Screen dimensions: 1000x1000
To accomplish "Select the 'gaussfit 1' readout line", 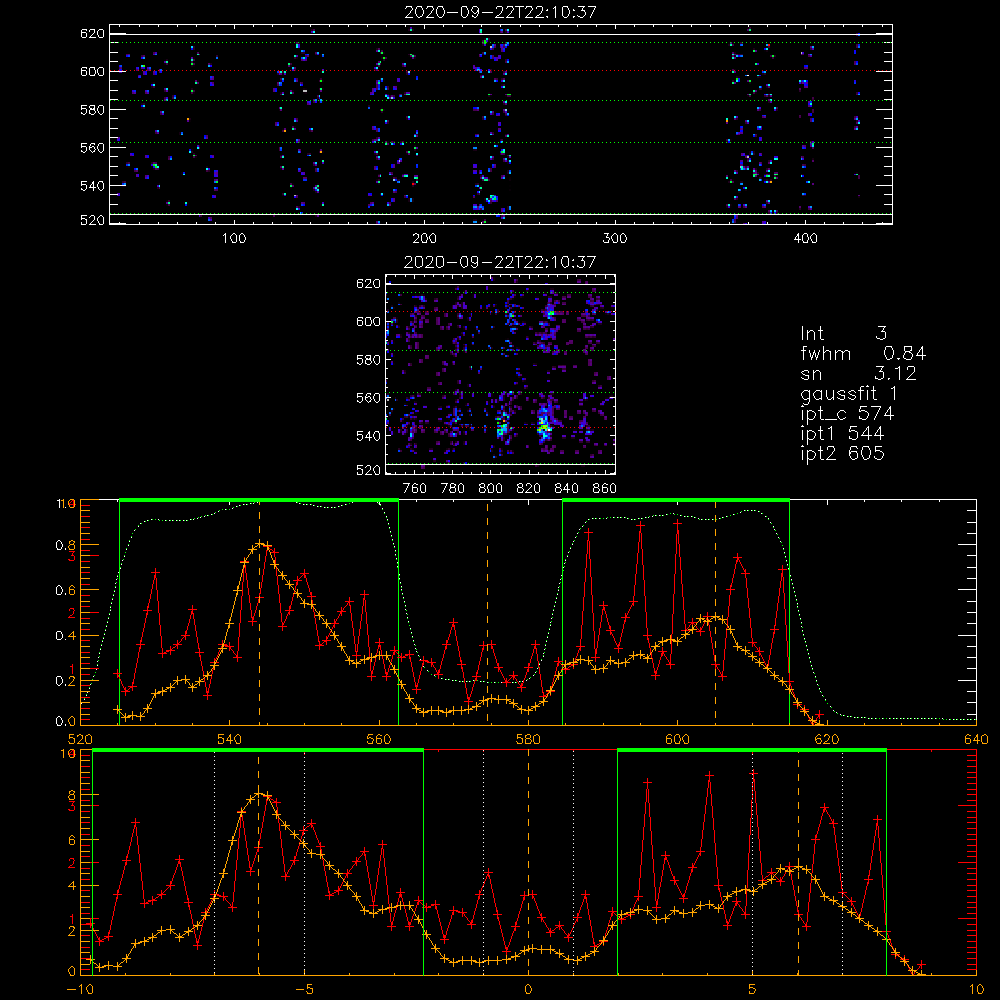I will tap(848, 393).
